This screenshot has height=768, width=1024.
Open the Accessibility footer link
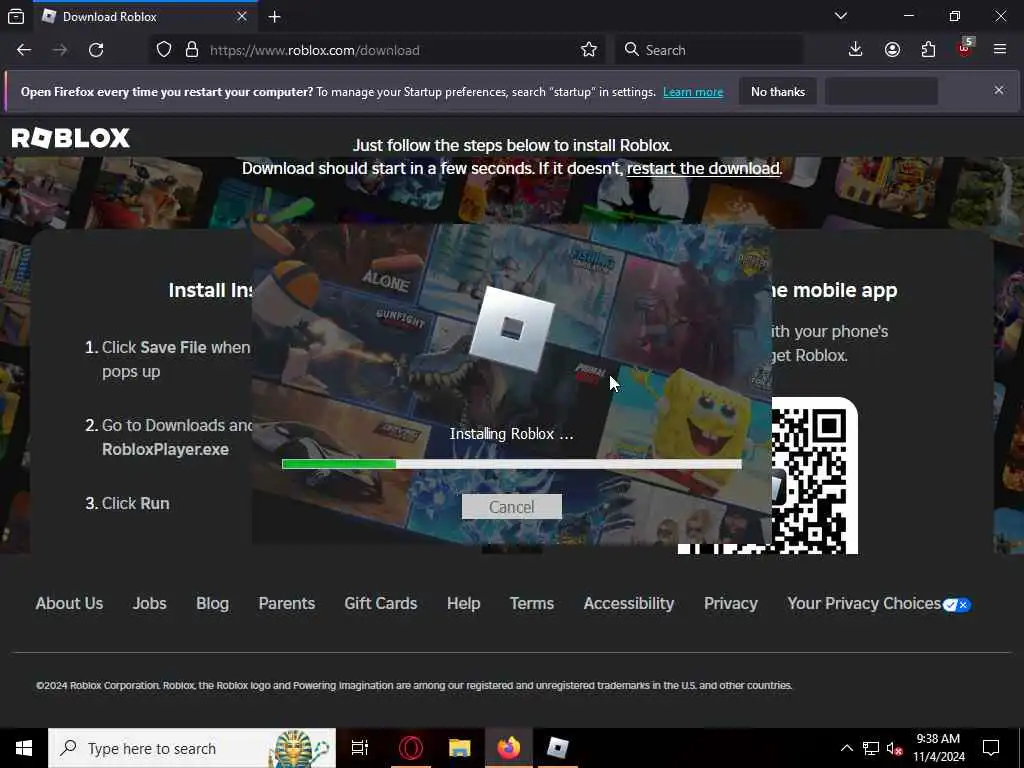coord(629,603)
